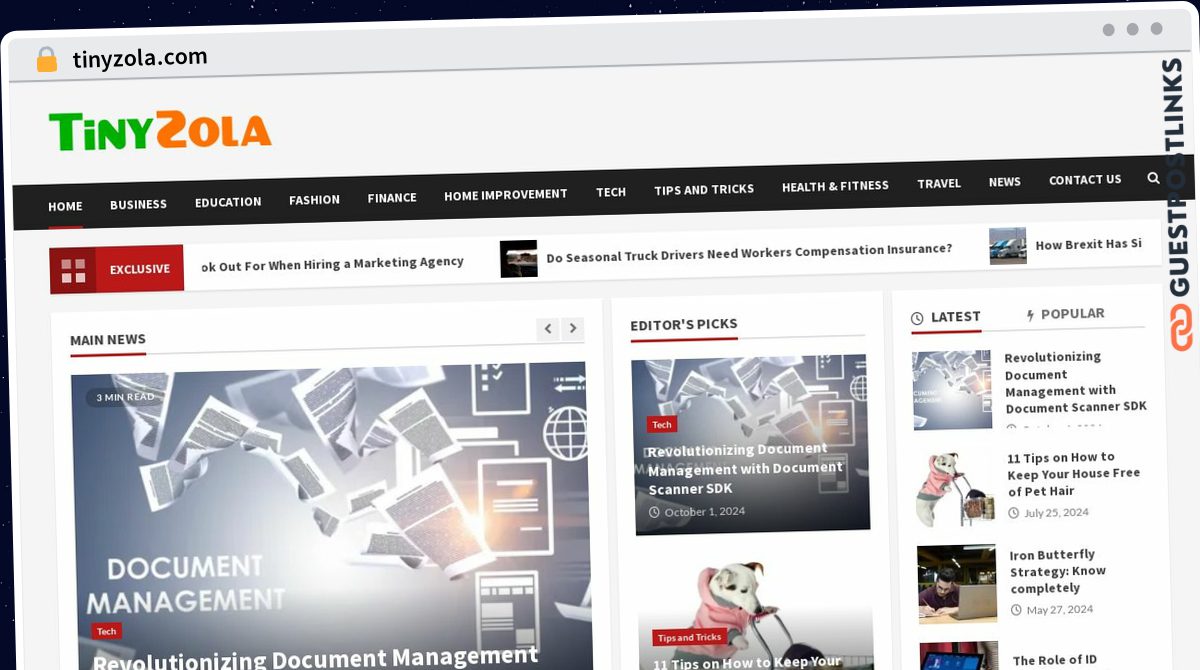
Task: Open sidebar article Revolutionizing Document Management
Action: pos(1076,382)
